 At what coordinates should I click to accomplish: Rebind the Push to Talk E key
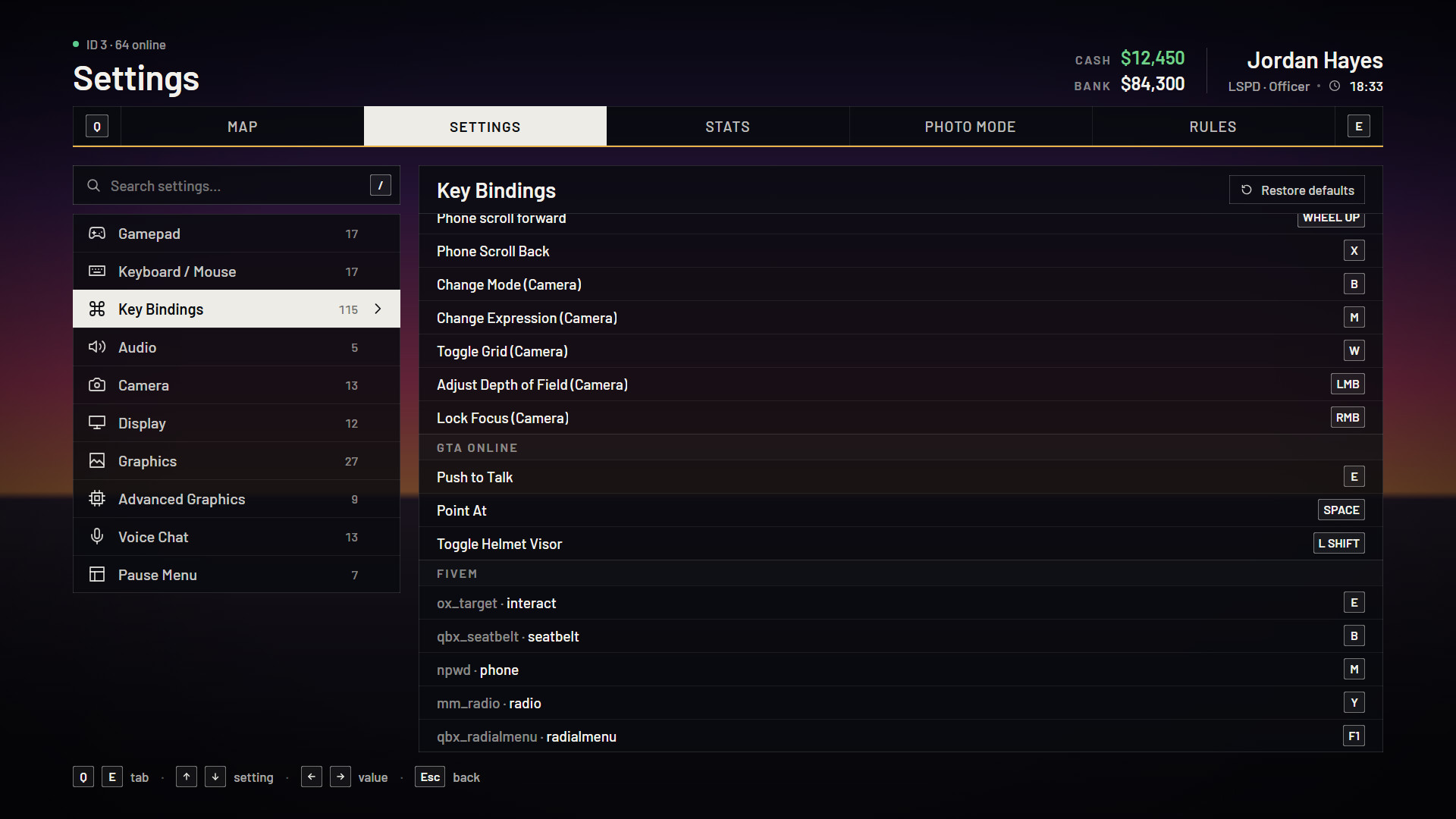(x=1354, y=477)
